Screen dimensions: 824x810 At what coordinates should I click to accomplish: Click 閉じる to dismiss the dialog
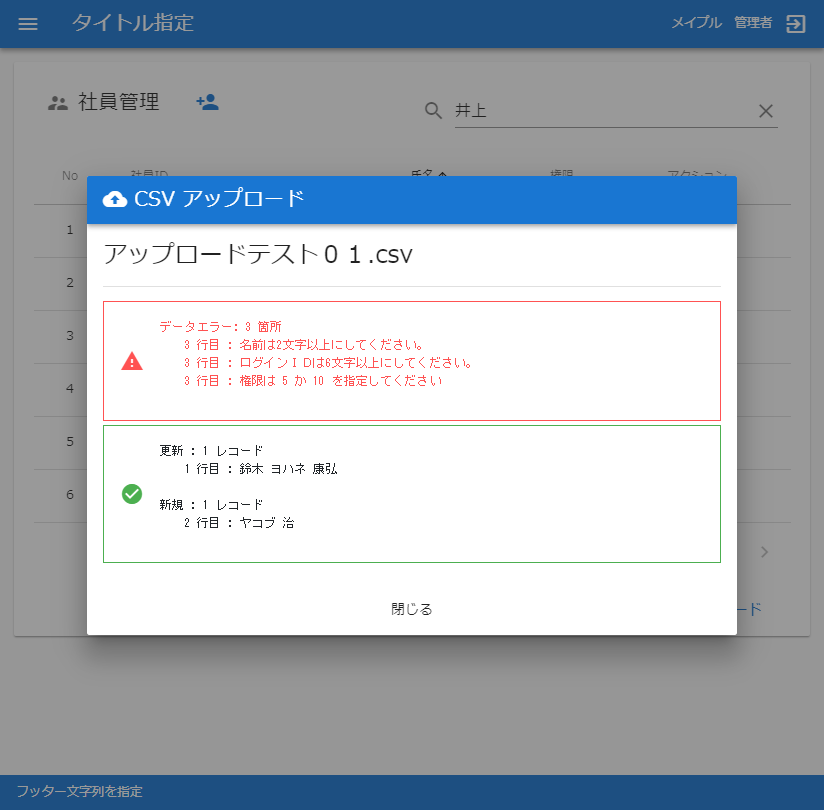pyautogui.click(x=410, y=607)
